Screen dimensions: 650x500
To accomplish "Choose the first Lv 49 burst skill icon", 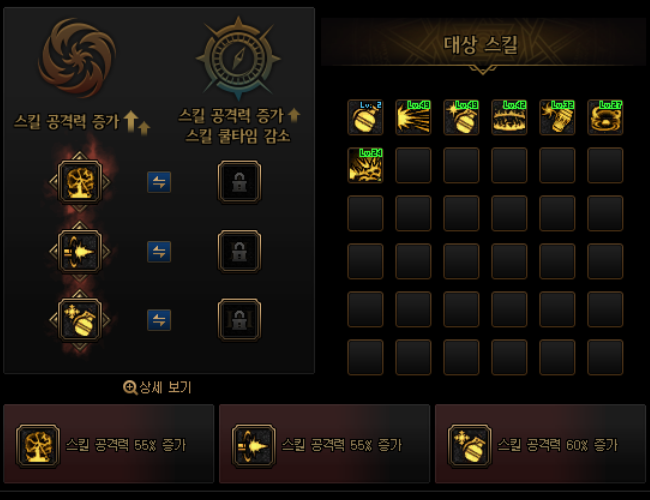I will [x=413, y=117].
